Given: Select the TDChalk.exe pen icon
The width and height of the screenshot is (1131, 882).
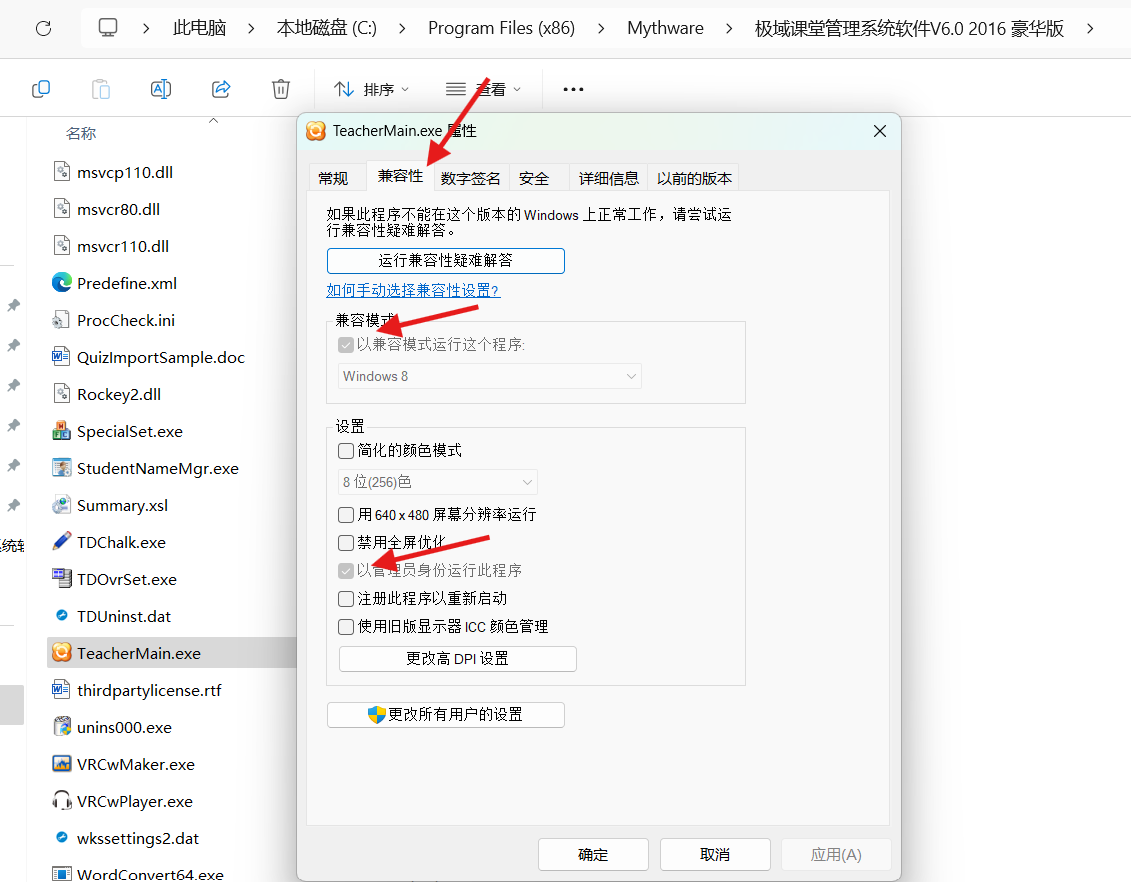Looking at the screenshot, I should pyautogui.click(x=62, y=542).
